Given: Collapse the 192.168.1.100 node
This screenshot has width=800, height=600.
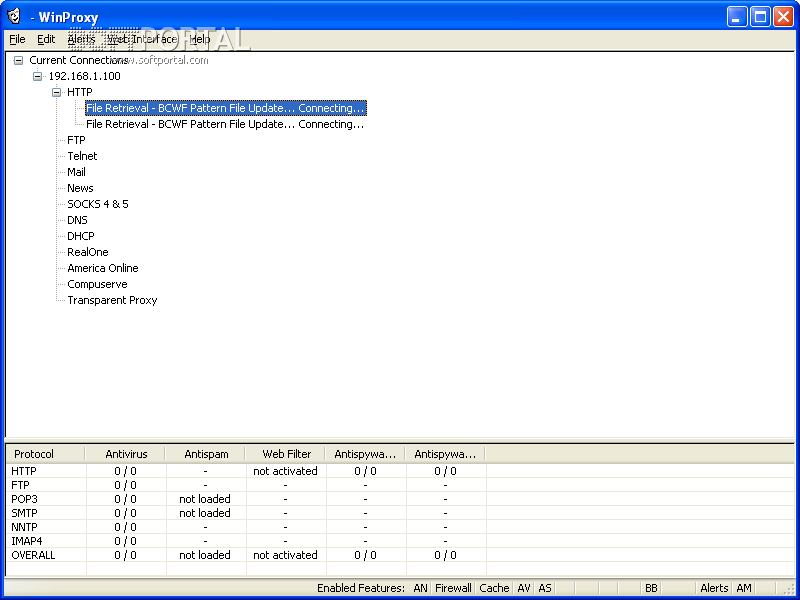Looking at the screenshot, I should [x=37, y=77].
